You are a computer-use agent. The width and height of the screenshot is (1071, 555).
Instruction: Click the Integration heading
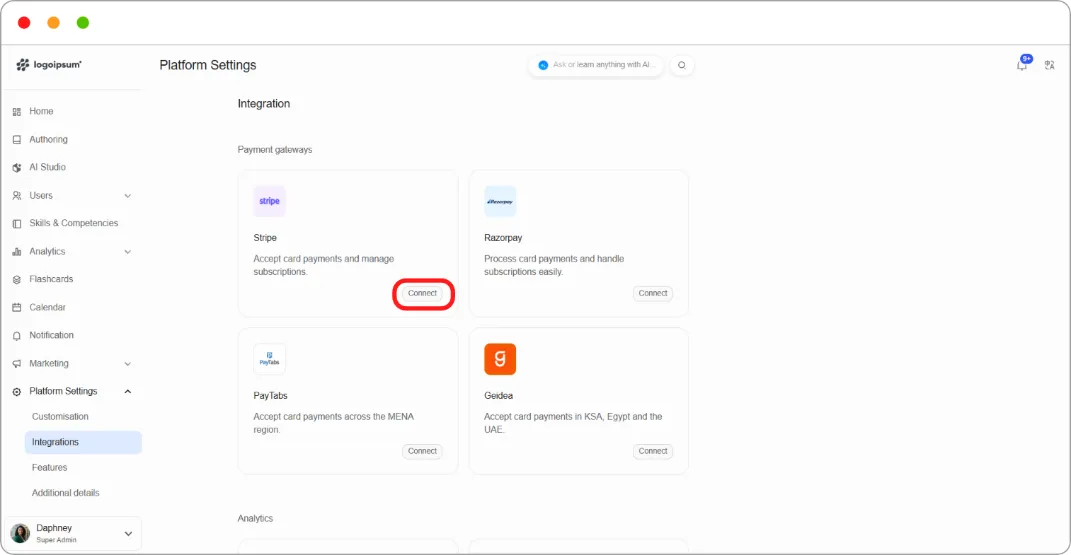click(264, 104)
